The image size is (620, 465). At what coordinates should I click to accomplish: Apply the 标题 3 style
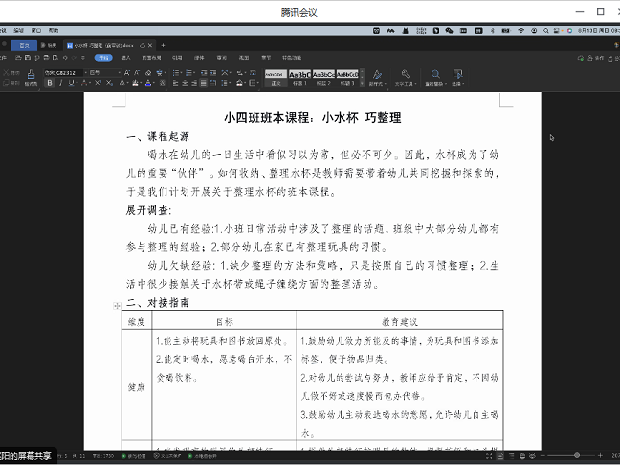pyautogui.click(x=348, y=78)
